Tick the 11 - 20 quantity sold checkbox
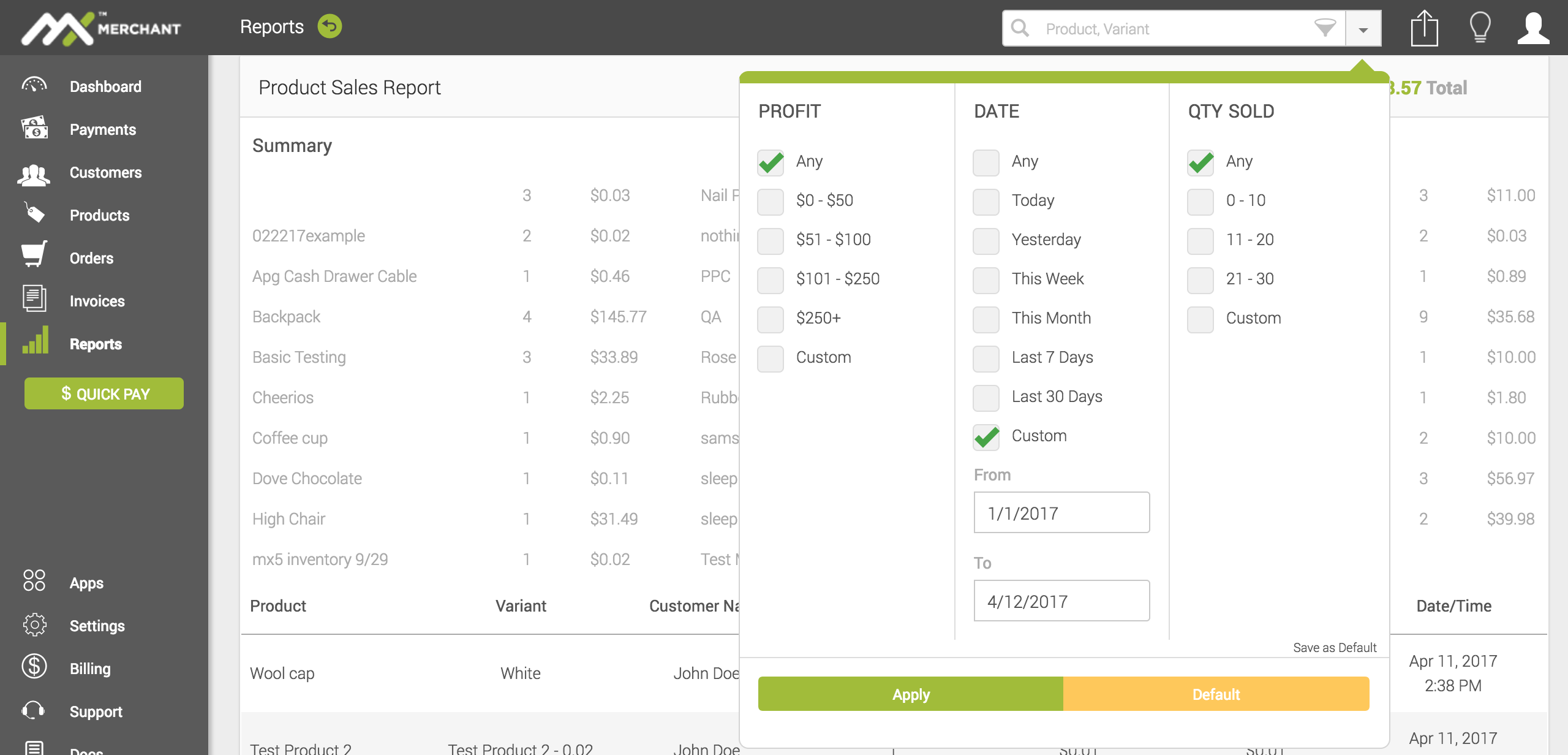This screenshot has height=755, width=1568. pos(1200,241)
